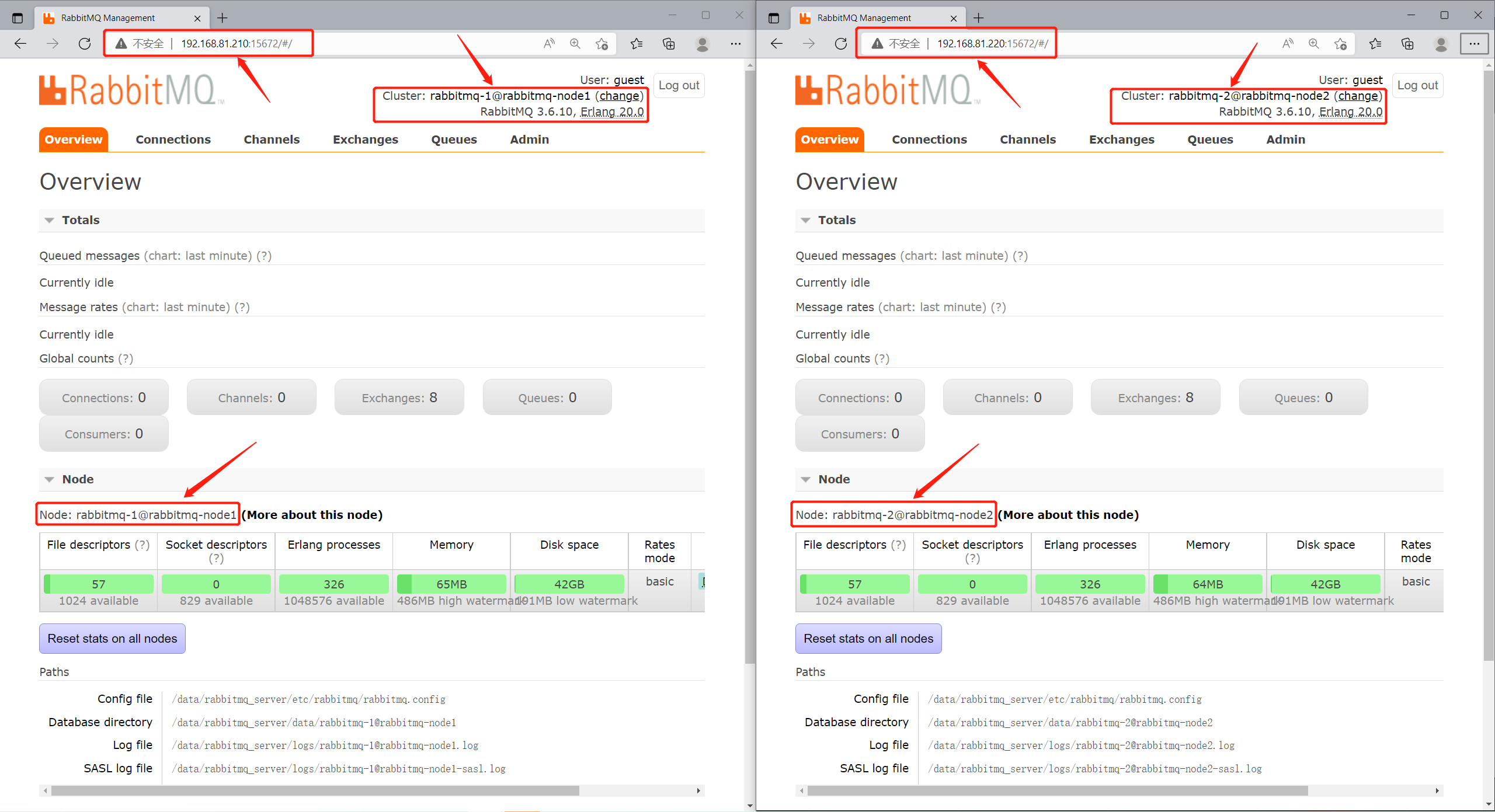The image size is (1495, 812).
Task: Open settings menu in right browser
Action: click(x=1474, y=44)
